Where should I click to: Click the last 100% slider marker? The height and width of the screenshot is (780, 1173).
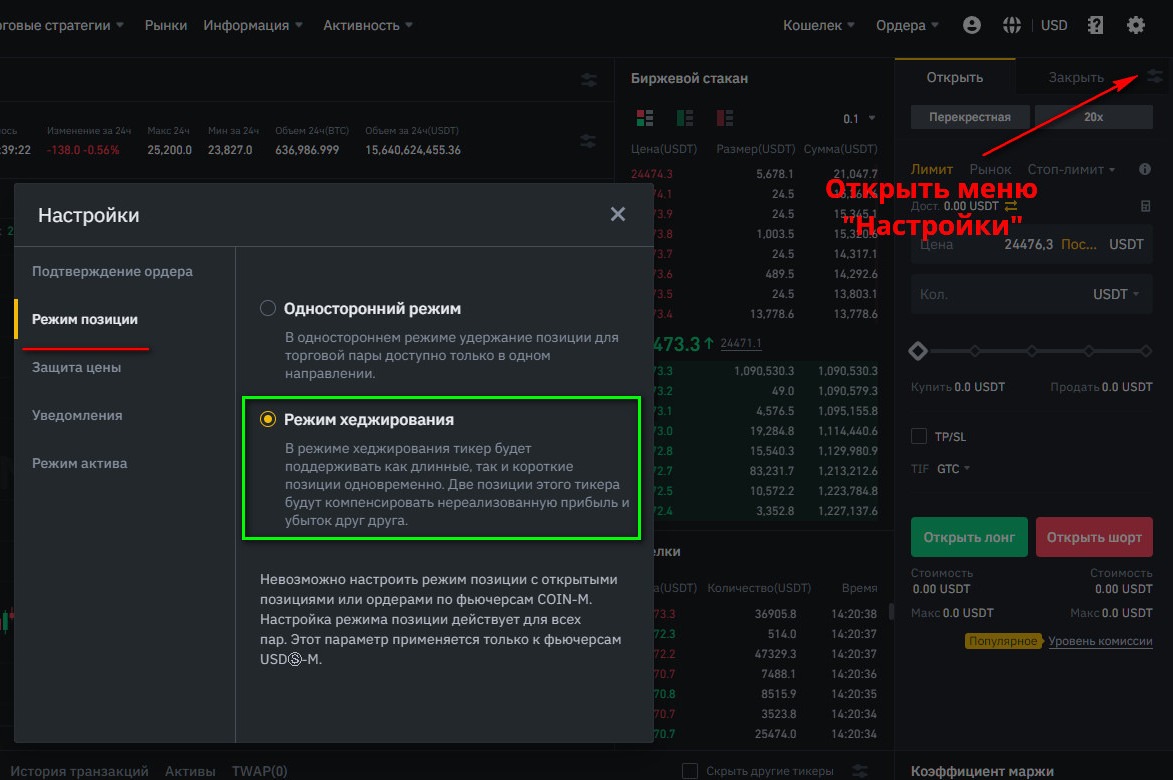(x=1146, y=350)
